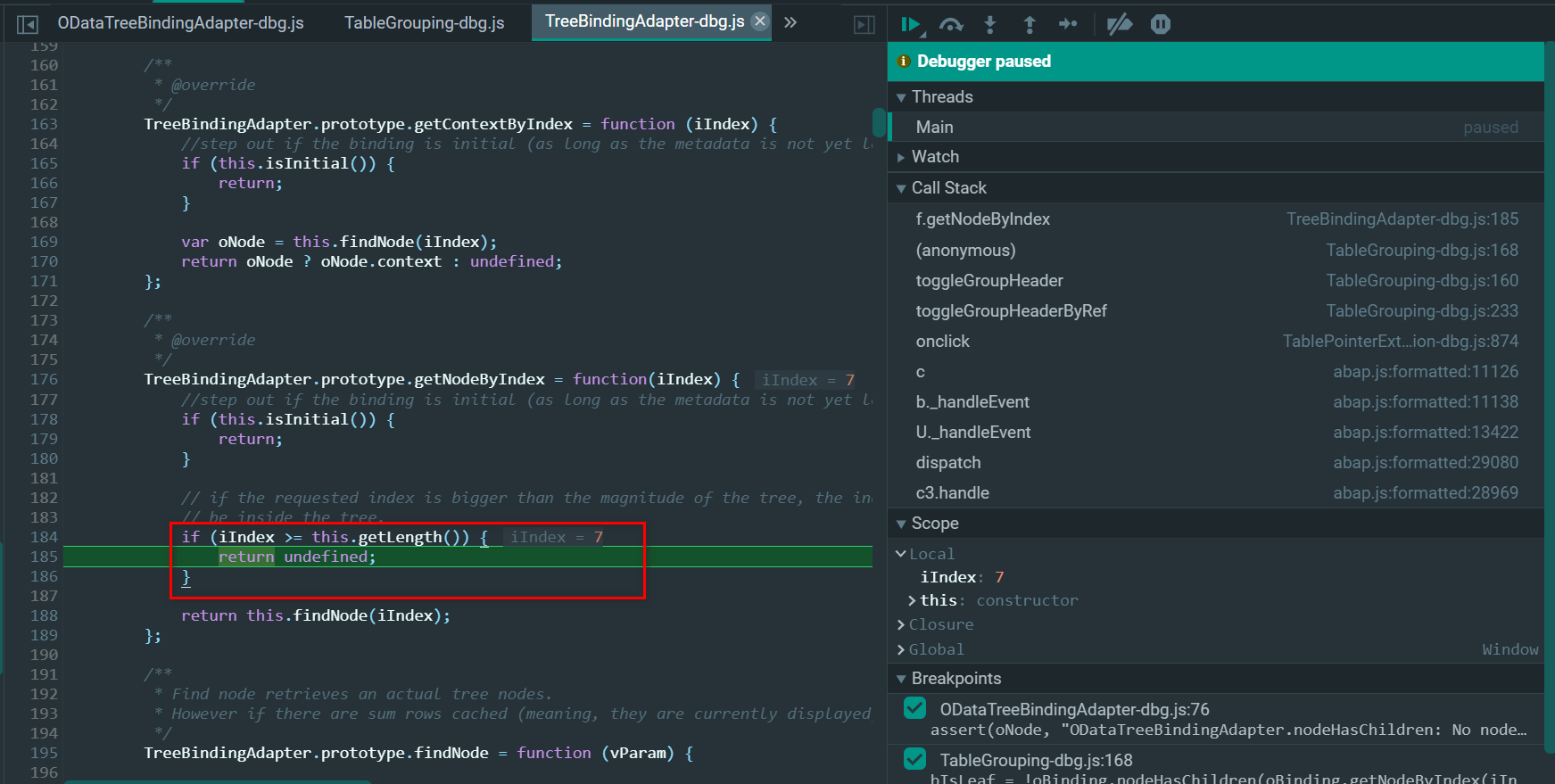Uncheck ODataTreeBindingAdapter-dbg.js:76 breakpoint
This screenshot has width=1555, height=784.
[914, 708]
